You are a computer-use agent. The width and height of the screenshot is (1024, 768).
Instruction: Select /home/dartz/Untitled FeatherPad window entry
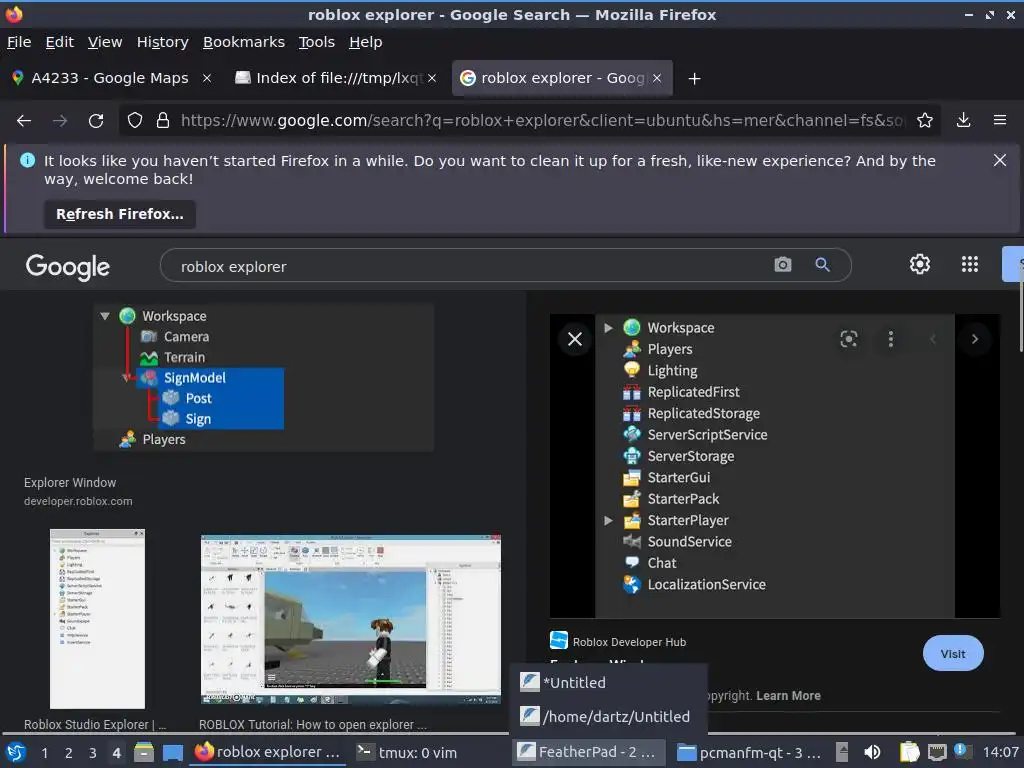[607, 716]
